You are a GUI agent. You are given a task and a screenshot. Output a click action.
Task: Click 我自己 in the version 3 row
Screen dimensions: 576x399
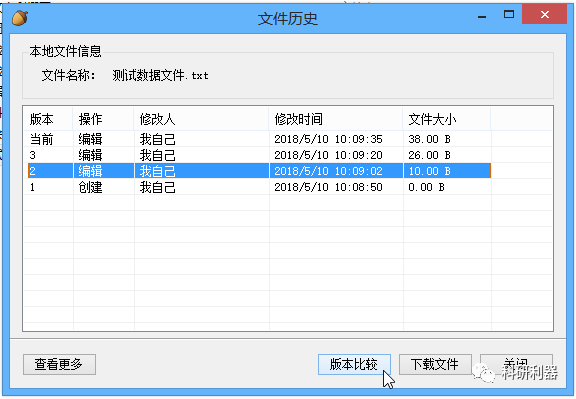(158, 155)
